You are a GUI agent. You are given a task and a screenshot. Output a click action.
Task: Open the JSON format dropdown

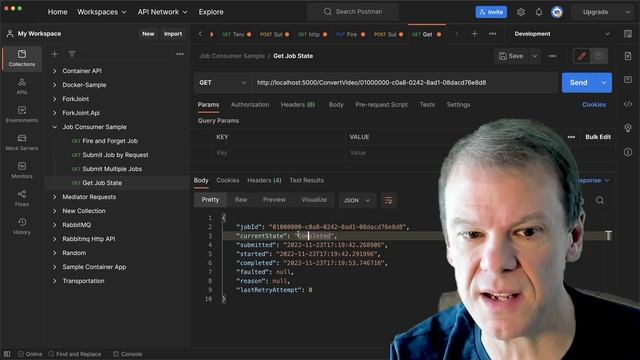point(357,200)
